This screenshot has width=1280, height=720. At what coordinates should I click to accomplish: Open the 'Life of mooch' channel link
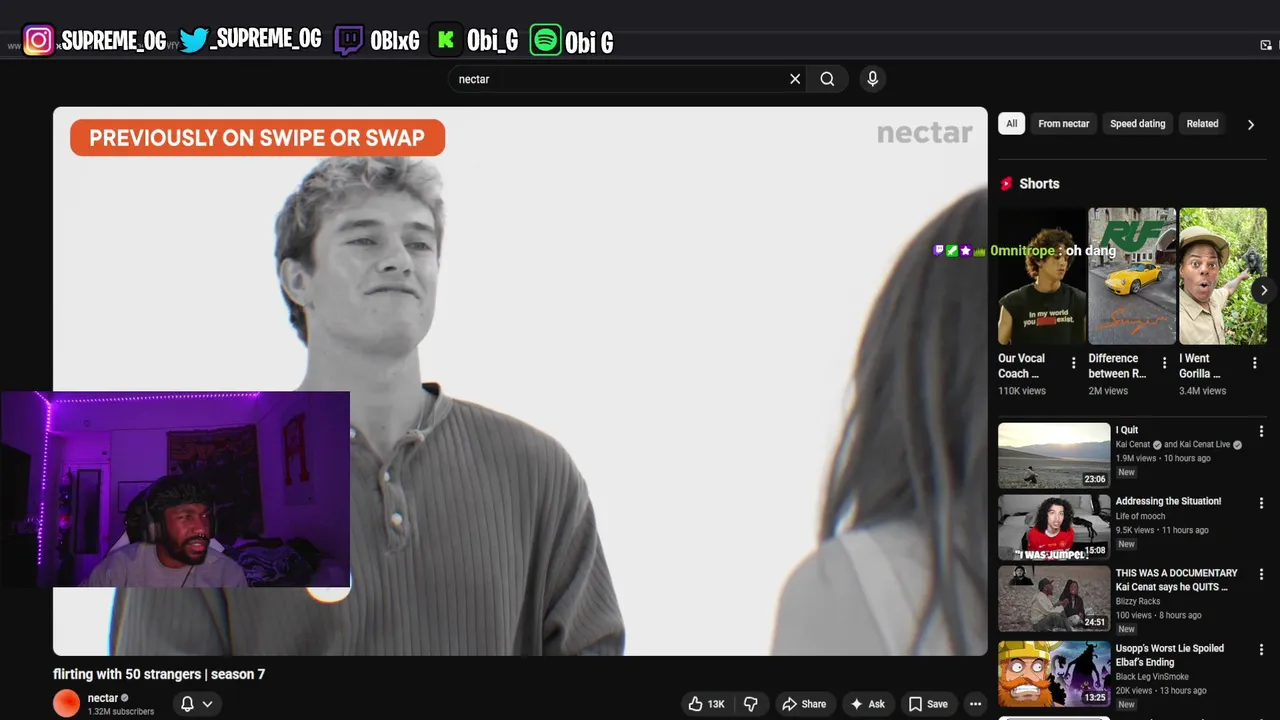(x=1140, y=516)
